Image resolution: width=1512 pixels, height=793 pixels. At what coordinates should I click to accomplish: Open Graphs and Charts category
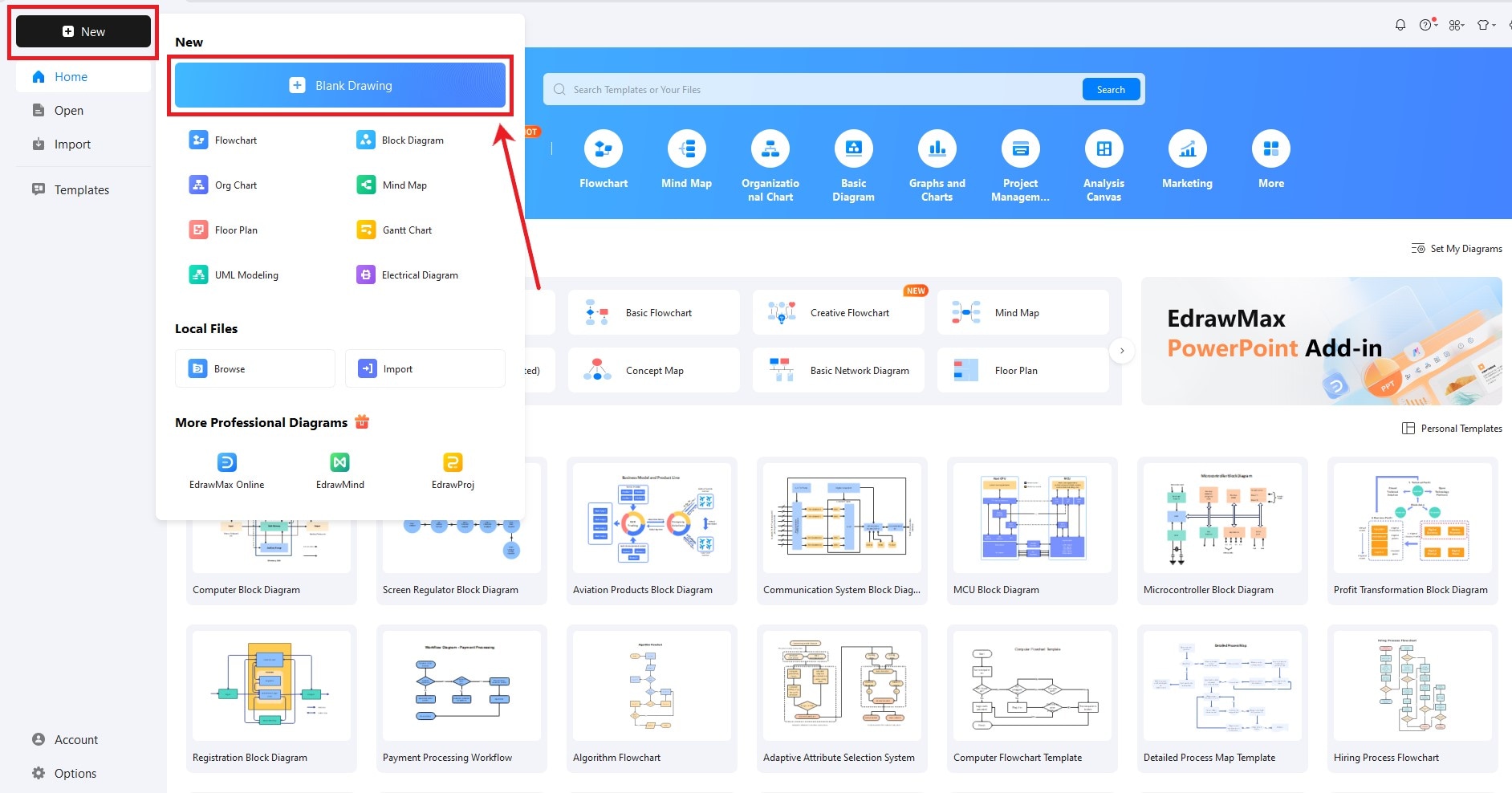(937, 166)
